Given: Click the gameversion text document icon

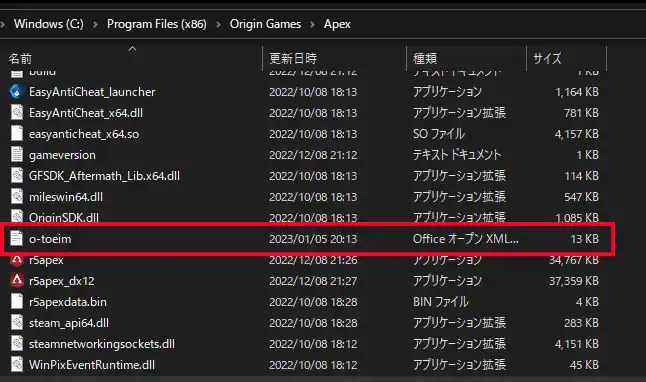Looking at the screenshot, I should pyautogui.click(x=16, y=155).
